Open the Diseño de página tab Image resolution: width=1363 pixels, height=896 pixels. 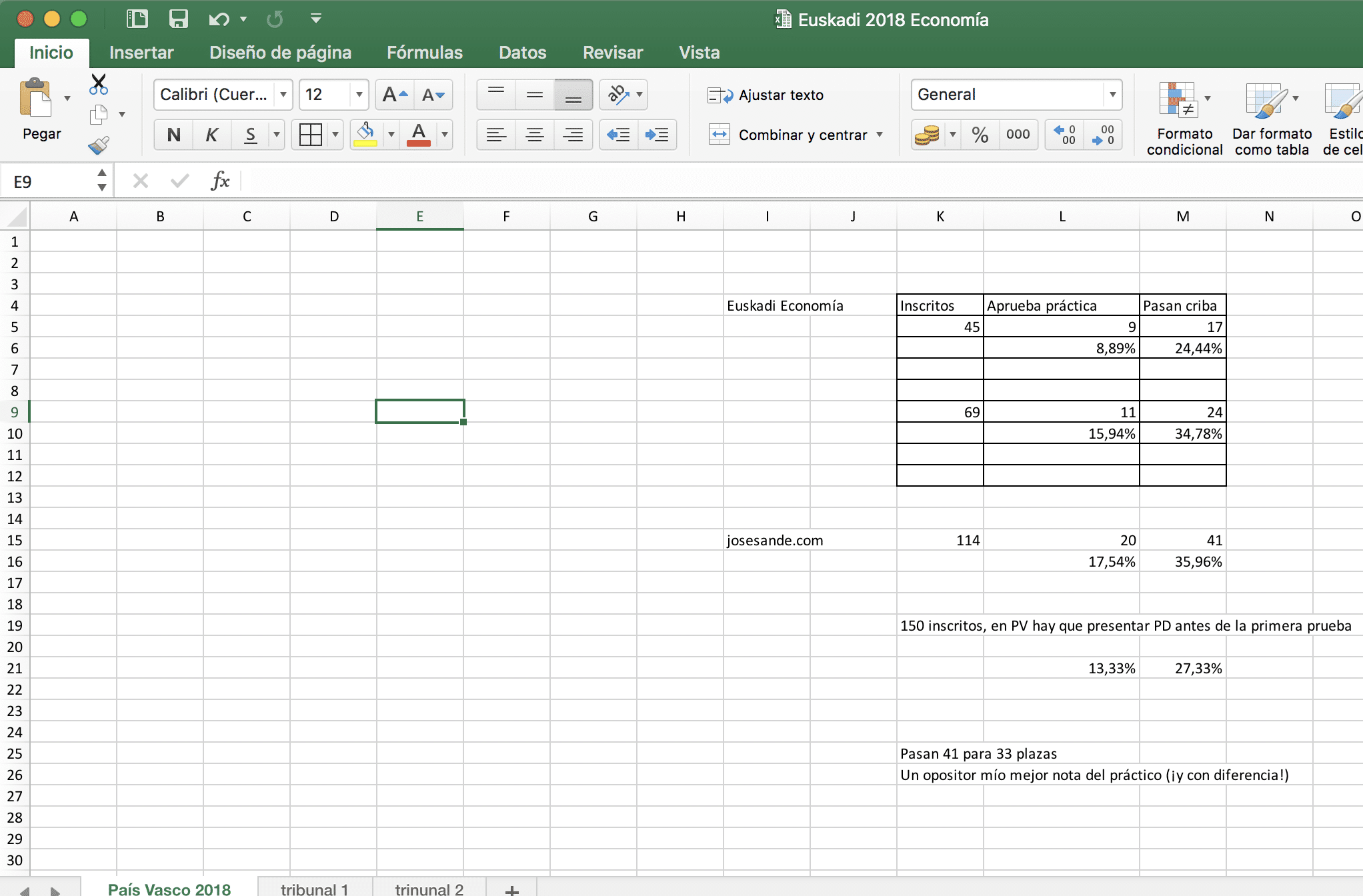pos(280,53)
